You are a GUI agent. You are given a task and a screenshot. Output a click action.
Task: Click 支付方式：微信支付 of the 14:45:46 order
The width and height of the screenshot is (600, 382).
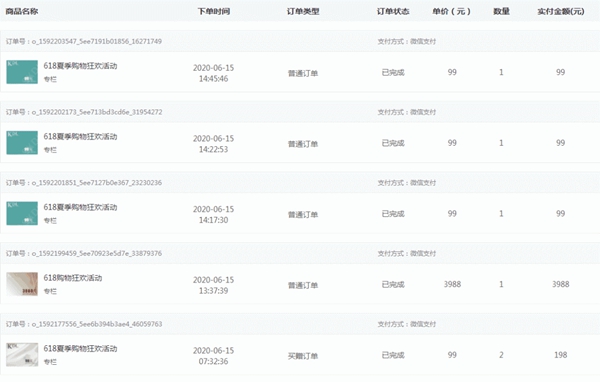pyautogui.click(x=407, y=41)
